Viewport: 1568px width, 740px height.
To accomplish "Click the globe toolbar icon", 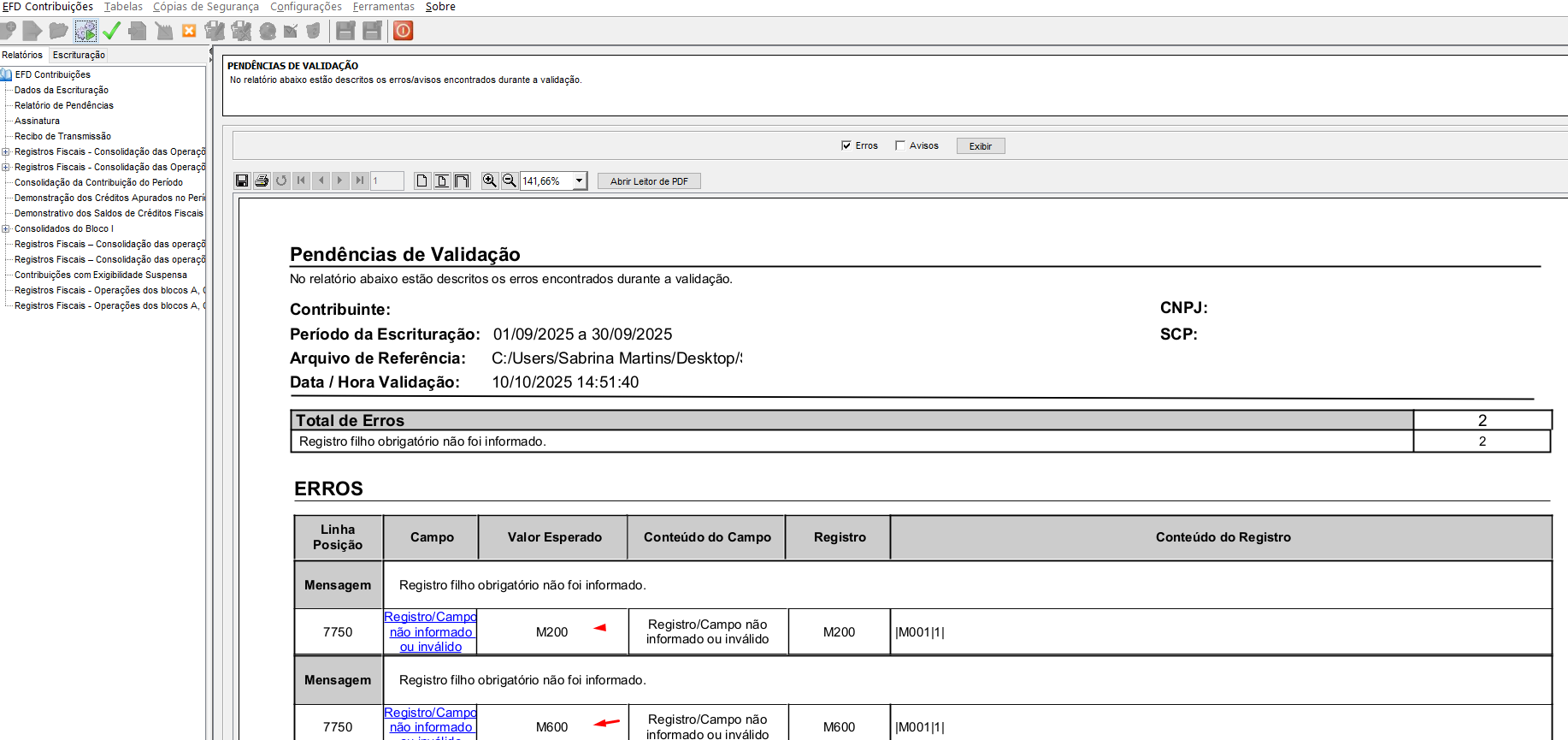I will coord(268,31).
